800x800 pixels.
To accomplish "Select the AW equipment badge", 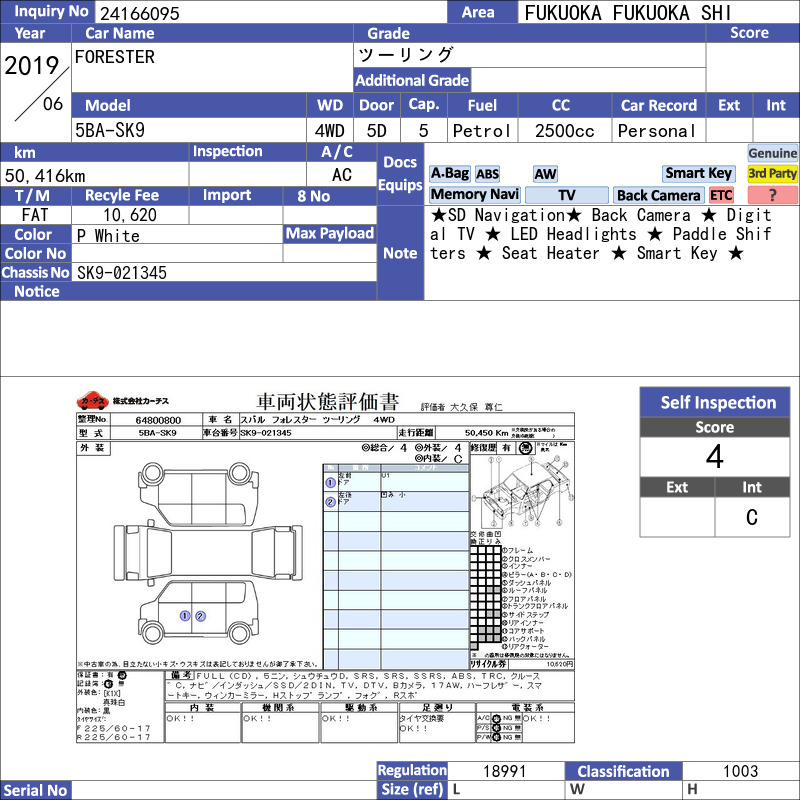I will 545,174.
